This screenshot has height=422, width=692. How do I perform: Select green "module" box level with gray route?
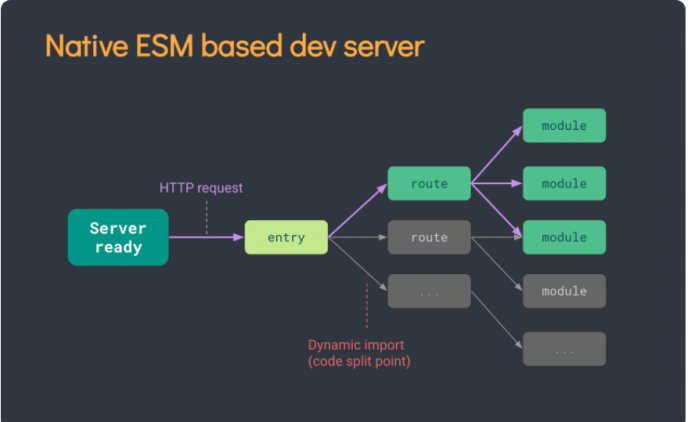pos(564,237)
